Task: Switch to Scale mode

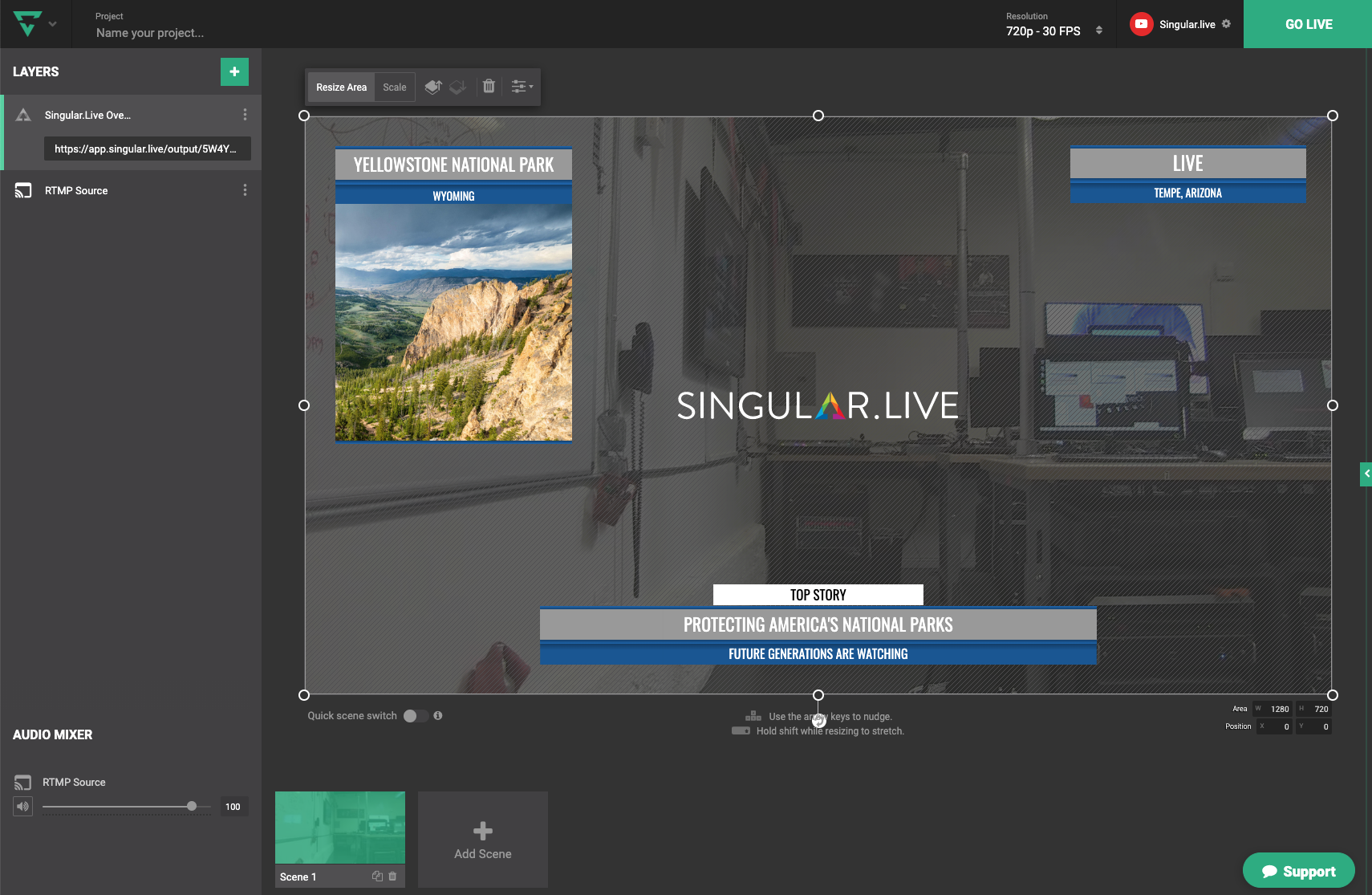Action: coord(395,87)
